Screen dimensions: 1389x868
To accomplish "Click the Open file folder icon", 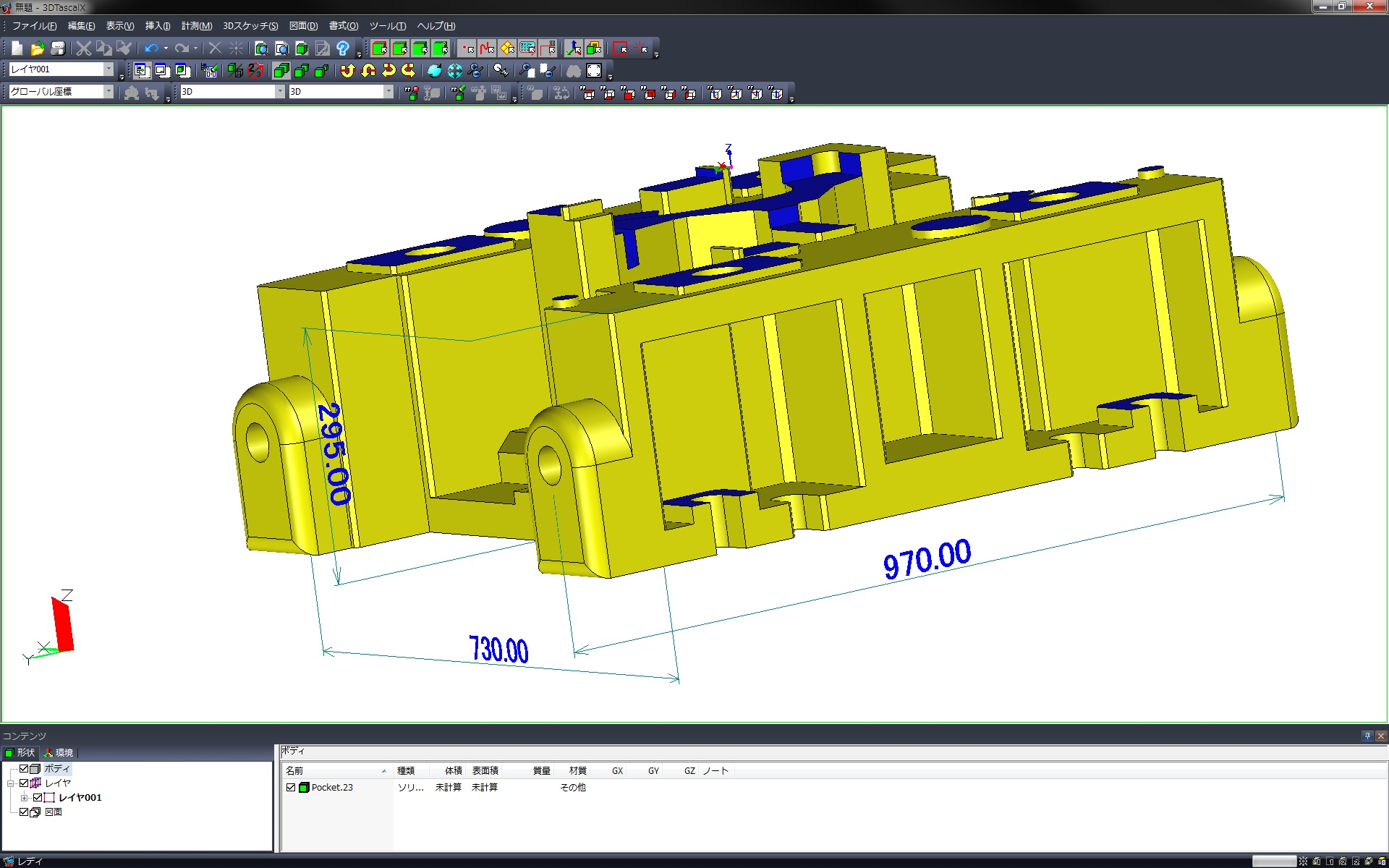I will click(x=38, y=48).
